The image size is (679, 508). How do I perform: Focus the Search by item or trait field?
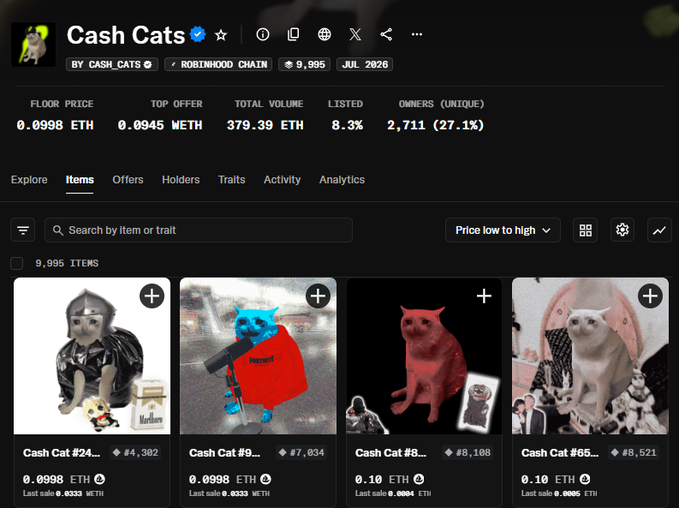(x=198, y=230)
